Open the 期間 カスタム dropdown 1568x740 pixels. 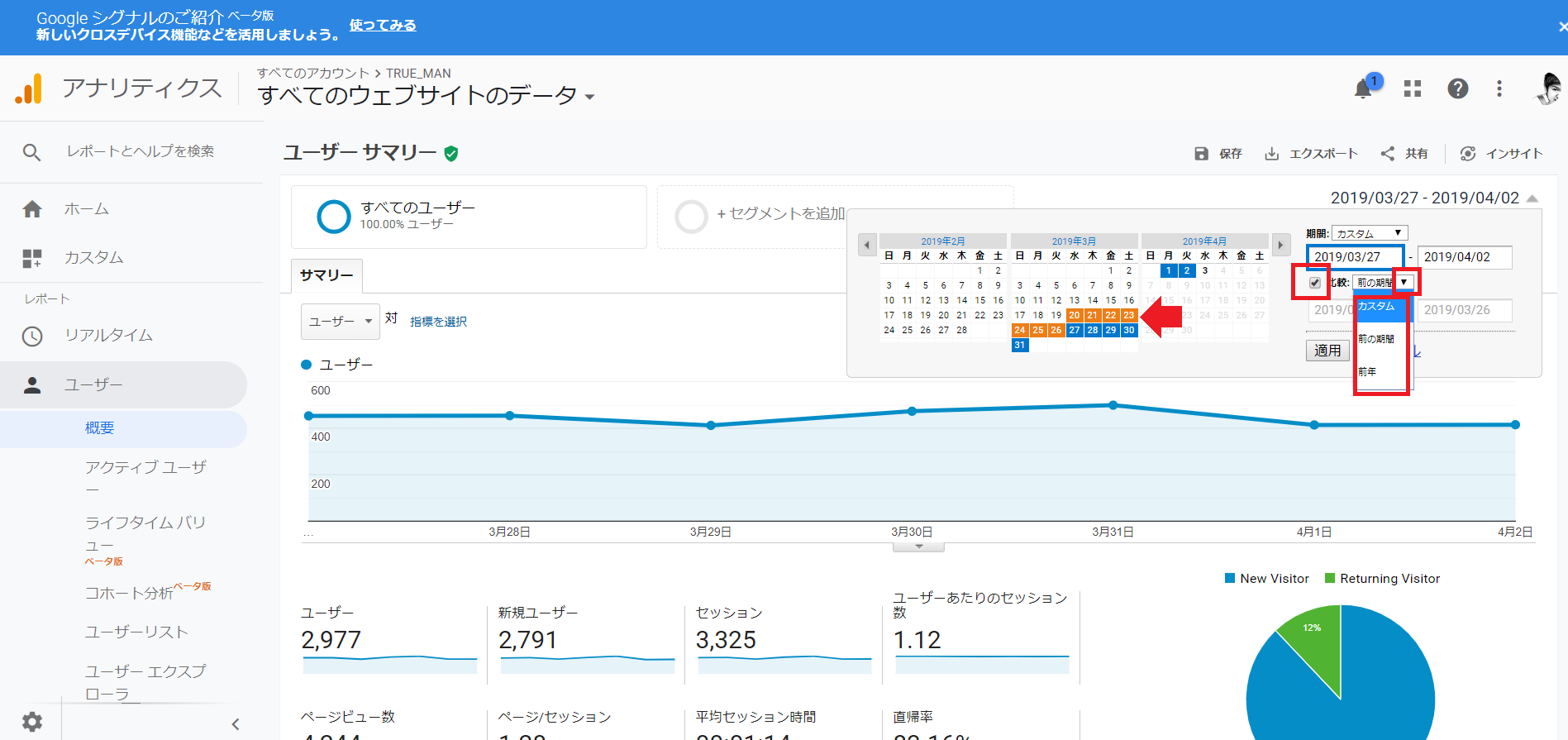(x=1369, y=233)
